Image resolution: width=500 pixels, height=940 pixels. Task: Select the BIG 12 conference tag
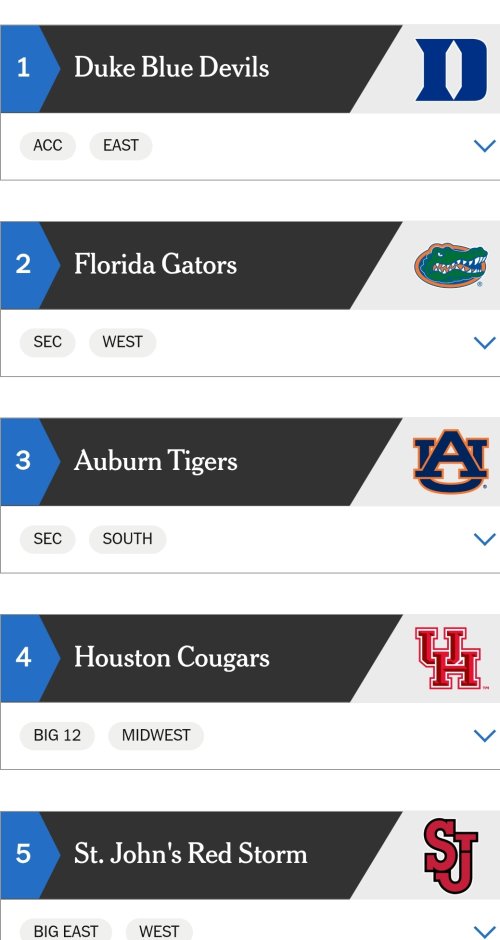tap(58, 736)
